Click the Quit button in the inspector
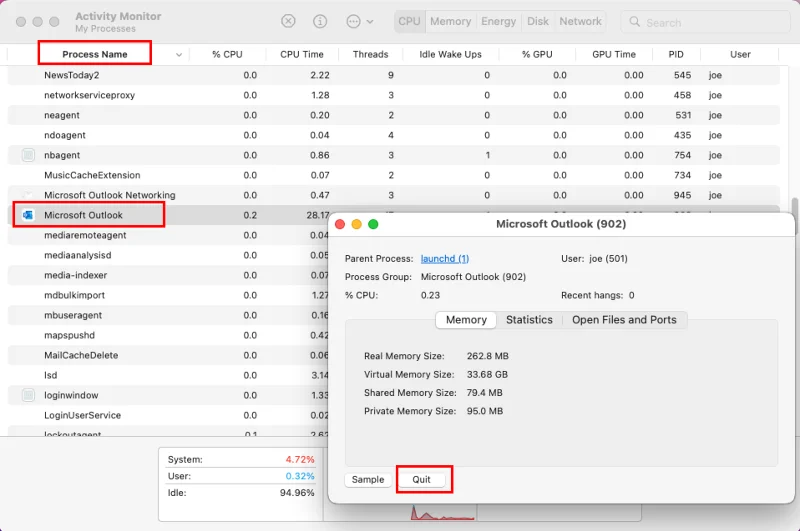 tap(422, 479)
